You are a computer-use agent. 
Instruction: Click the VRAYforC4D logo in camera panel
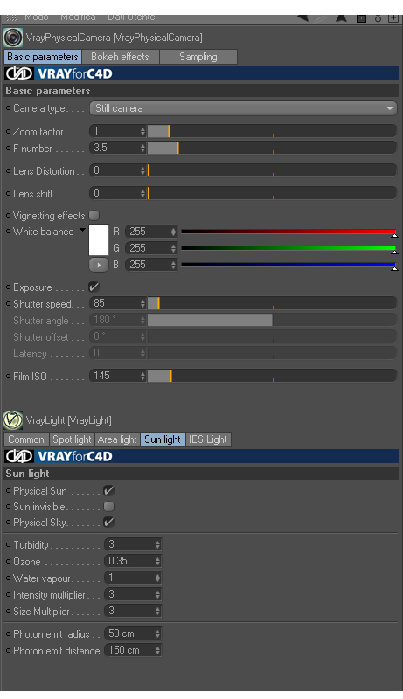58,74
